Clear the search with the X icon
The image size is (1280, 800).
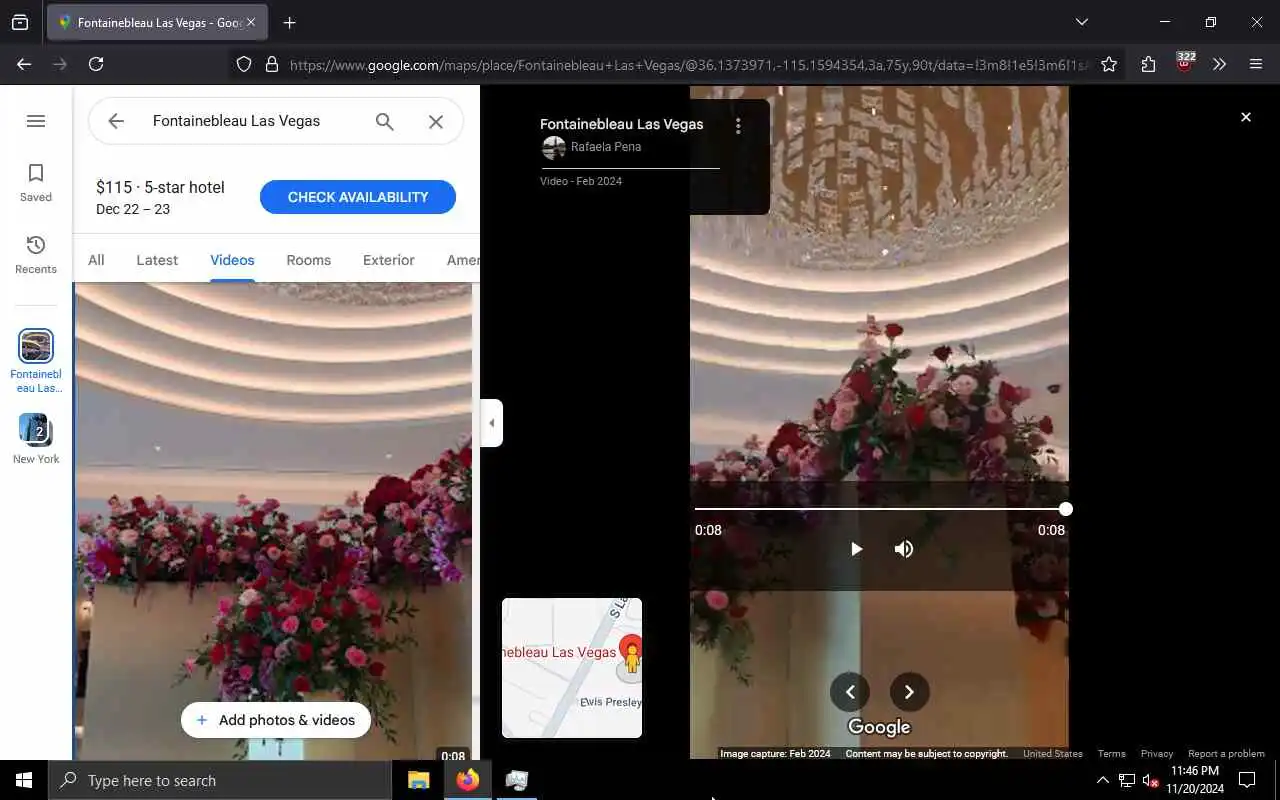click(436, 121)
